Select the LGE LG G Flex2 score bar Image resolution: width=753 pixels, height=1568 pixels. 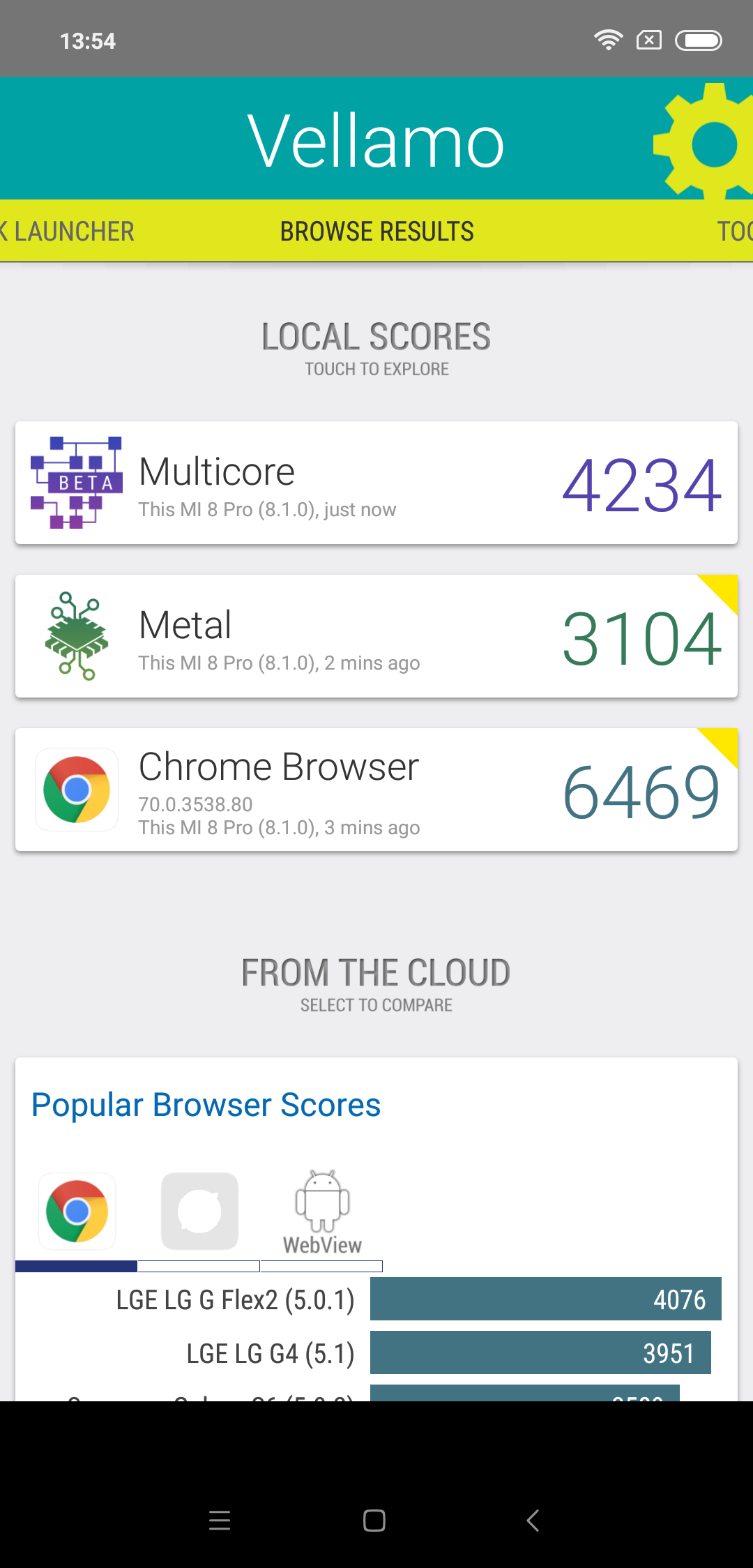(545, 1299)
